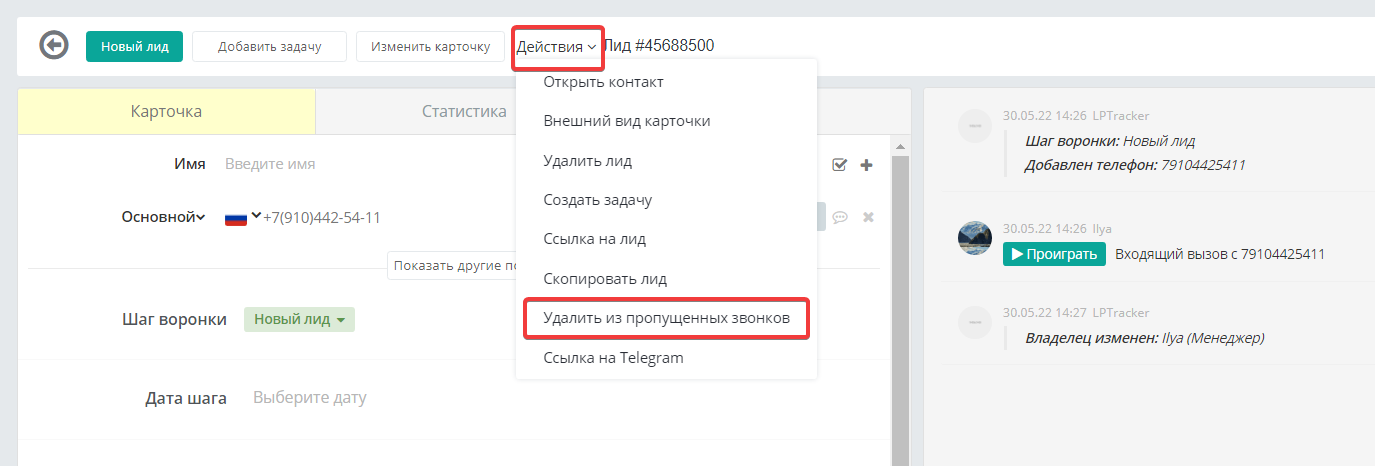Click the card scrollbar up arrow

tap(899, 147)
